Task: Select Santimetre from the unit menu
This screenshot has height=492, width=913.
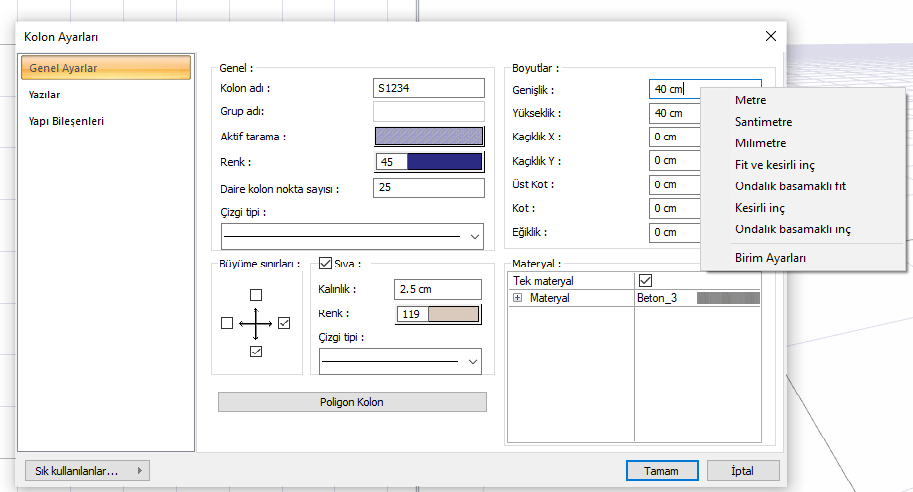Action: tap(763, 122)
